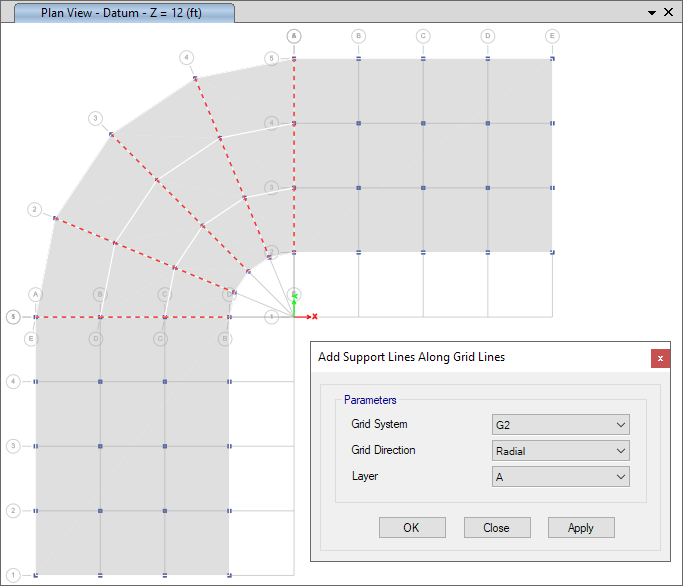Select the Plan View Datum tab
Image resolution: width=683 pixels, height=586 pixels.
point(121,12)
